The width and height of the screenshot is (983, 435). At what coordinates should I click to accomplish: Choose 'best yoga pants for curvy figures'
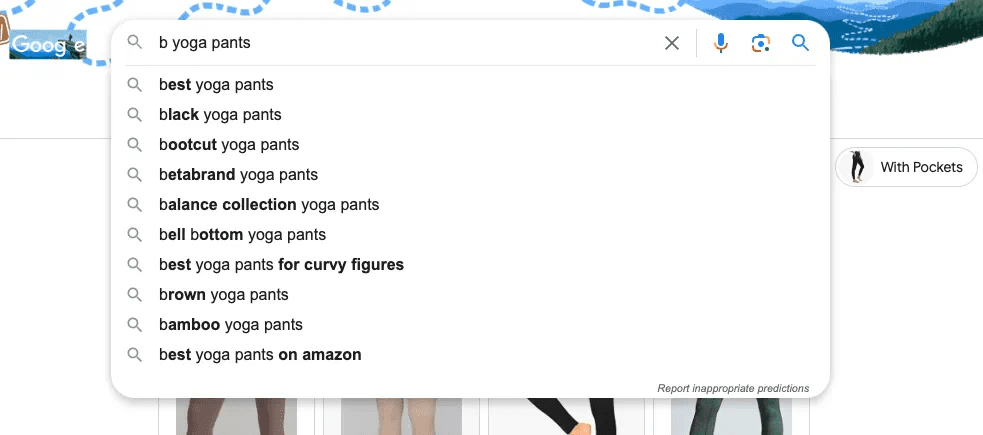click(x=281, y=265)
